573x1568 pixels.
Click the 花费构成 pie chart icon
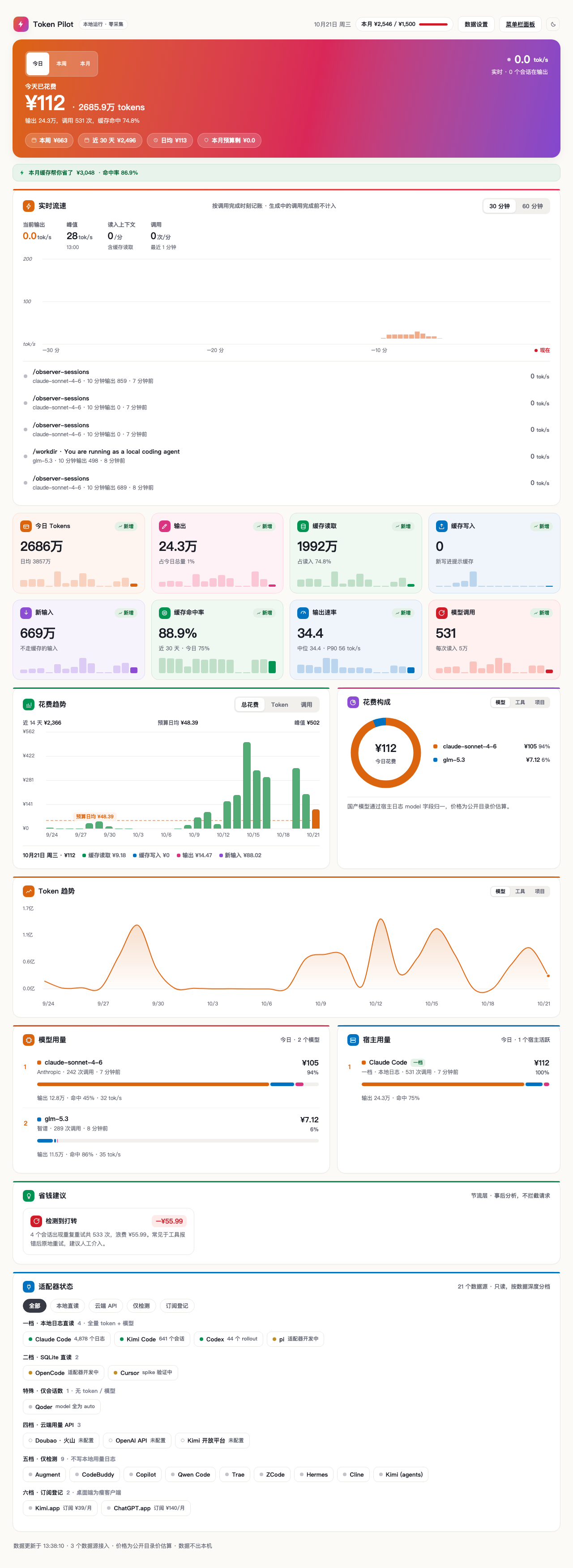point(353,702)
